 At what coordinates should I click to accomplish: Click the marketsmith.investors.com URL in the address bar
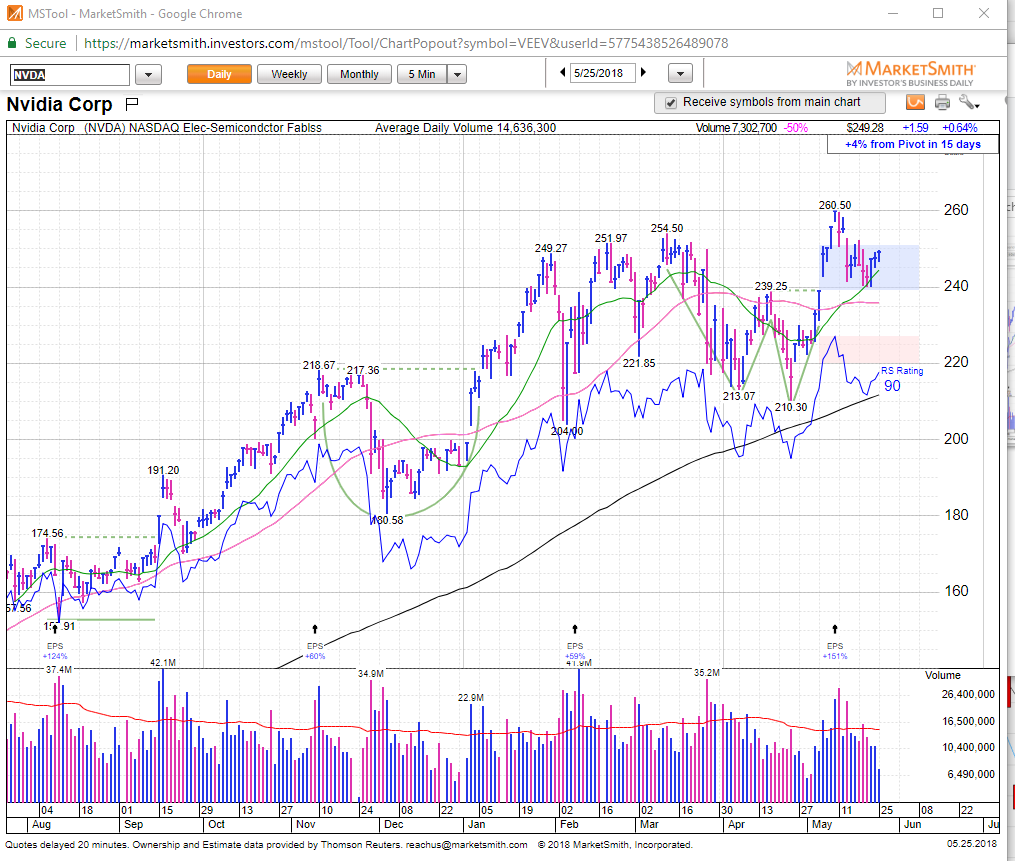tap(406, 43)
